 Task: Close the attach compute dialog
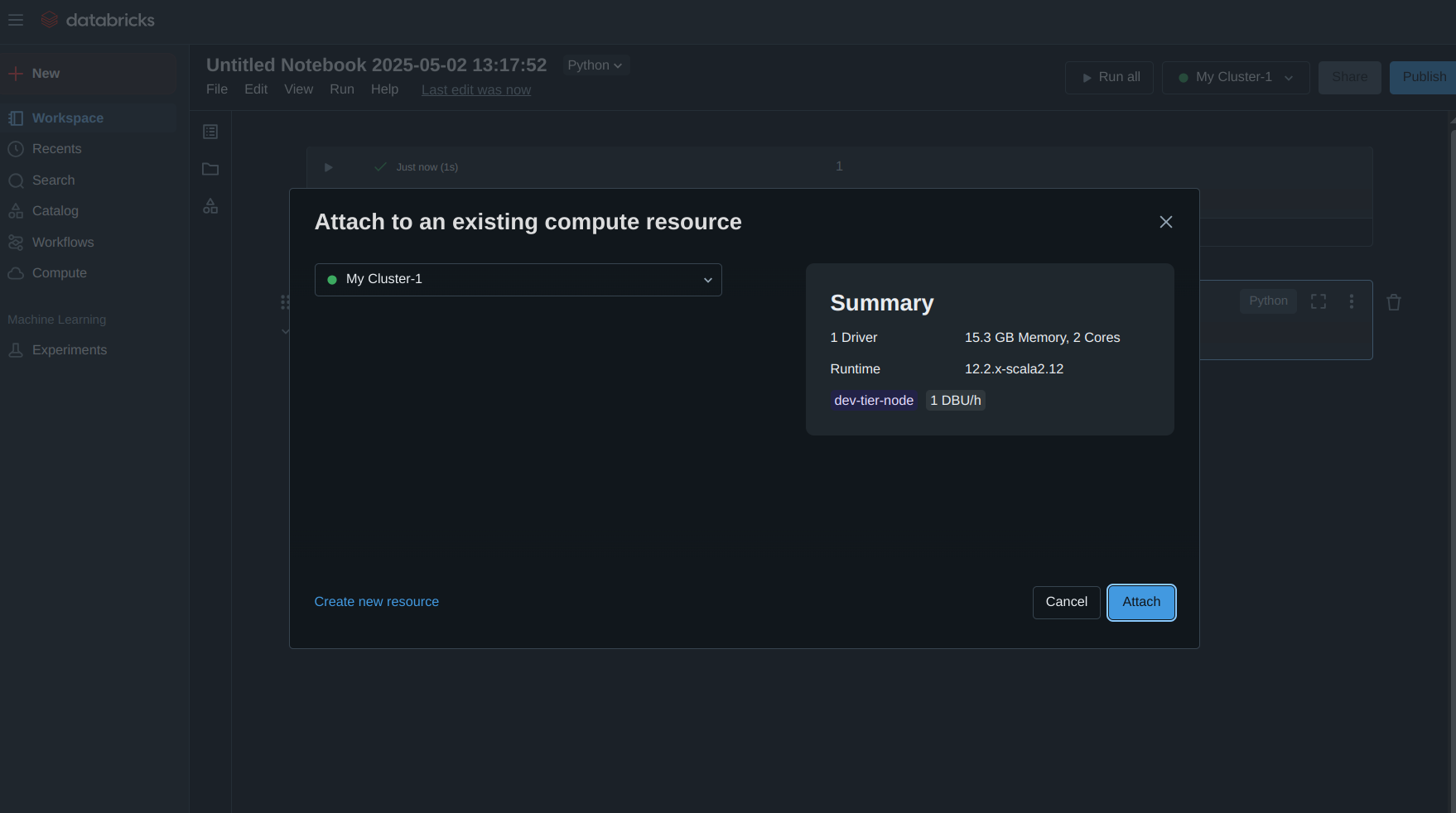pyautogui.click(x=1166, y=222)
